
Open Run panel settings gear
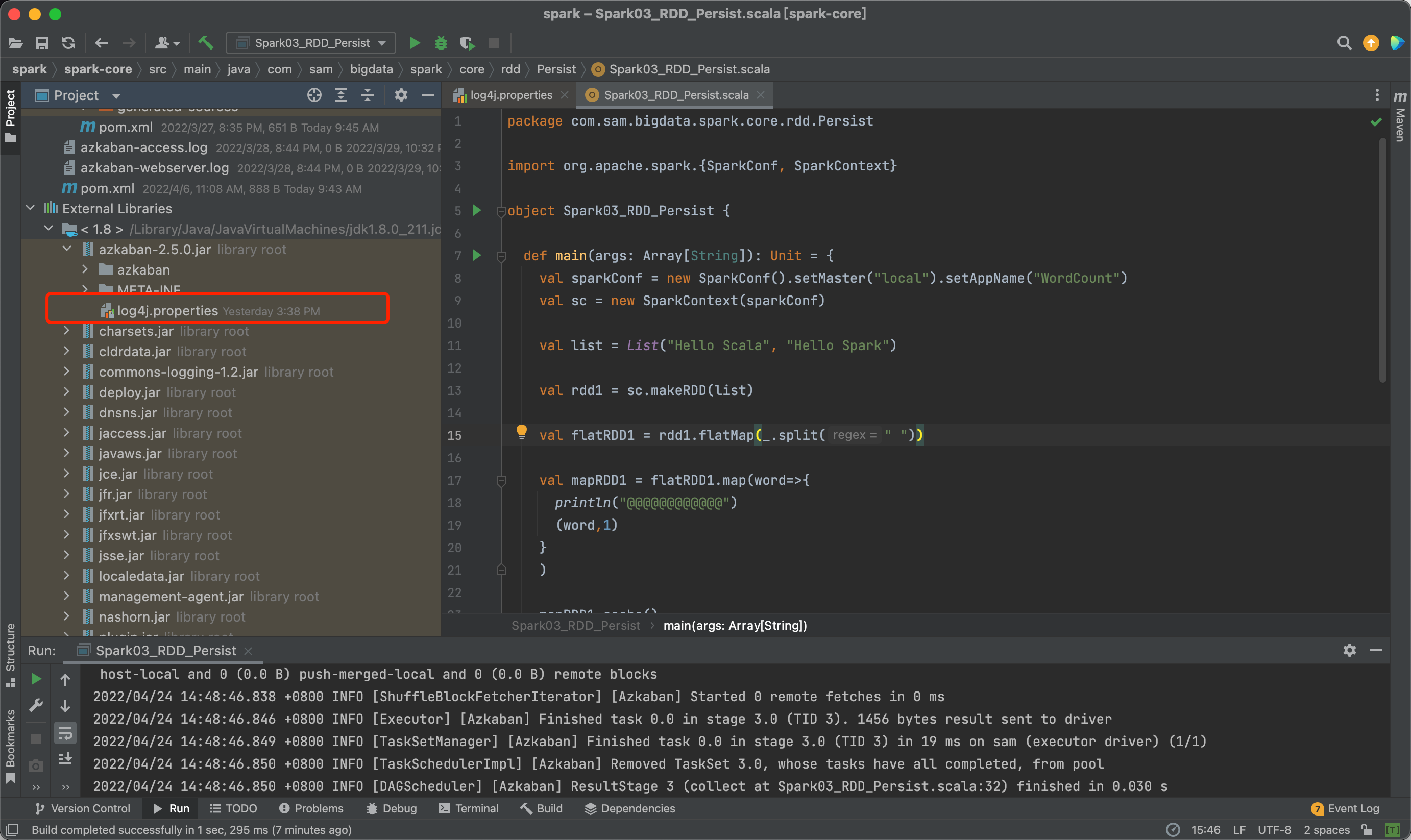point(1349,650)
